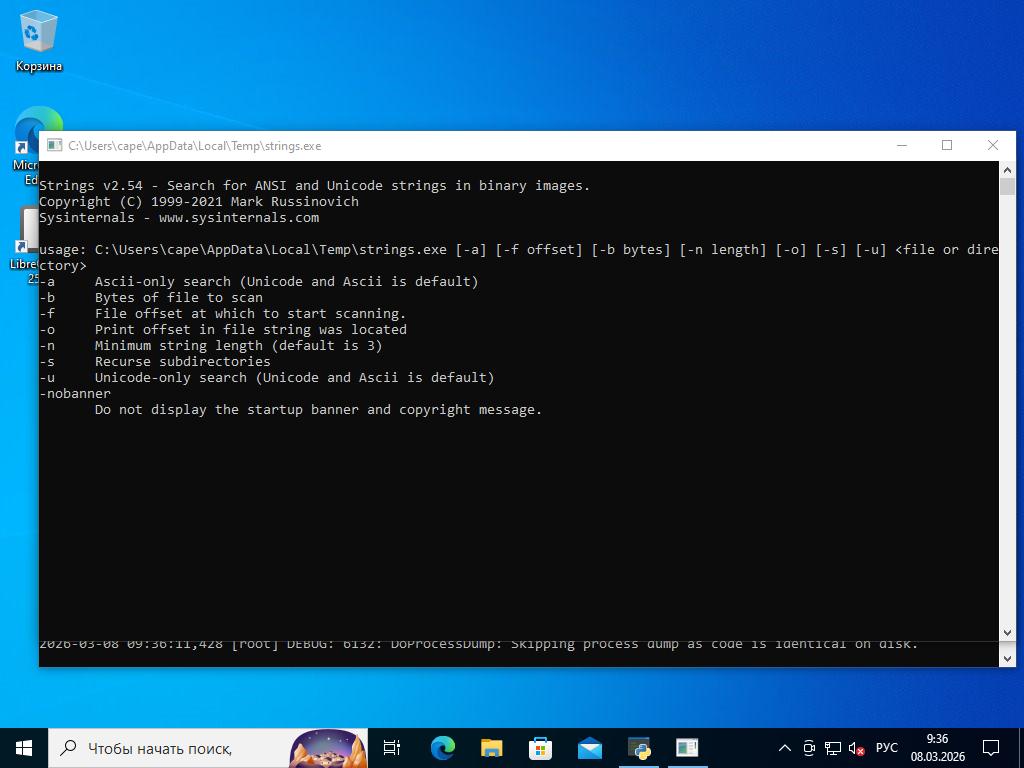The image size is (1024, 768).
Task: Expand the hidden system tray icons chevron
Action: (x=785, y=748)
